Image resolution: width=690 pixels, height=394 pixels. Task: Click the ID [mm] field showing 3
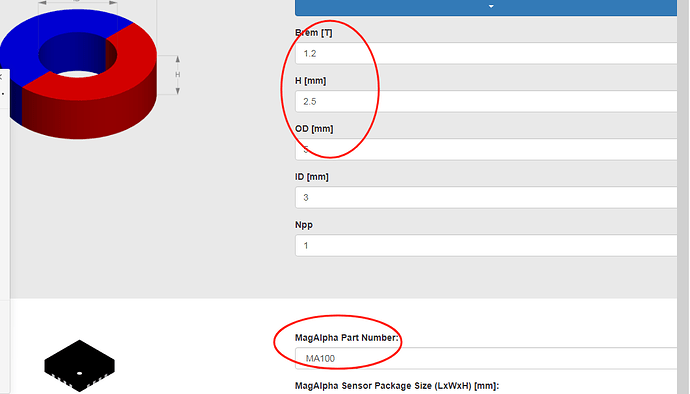pos(486,198)
